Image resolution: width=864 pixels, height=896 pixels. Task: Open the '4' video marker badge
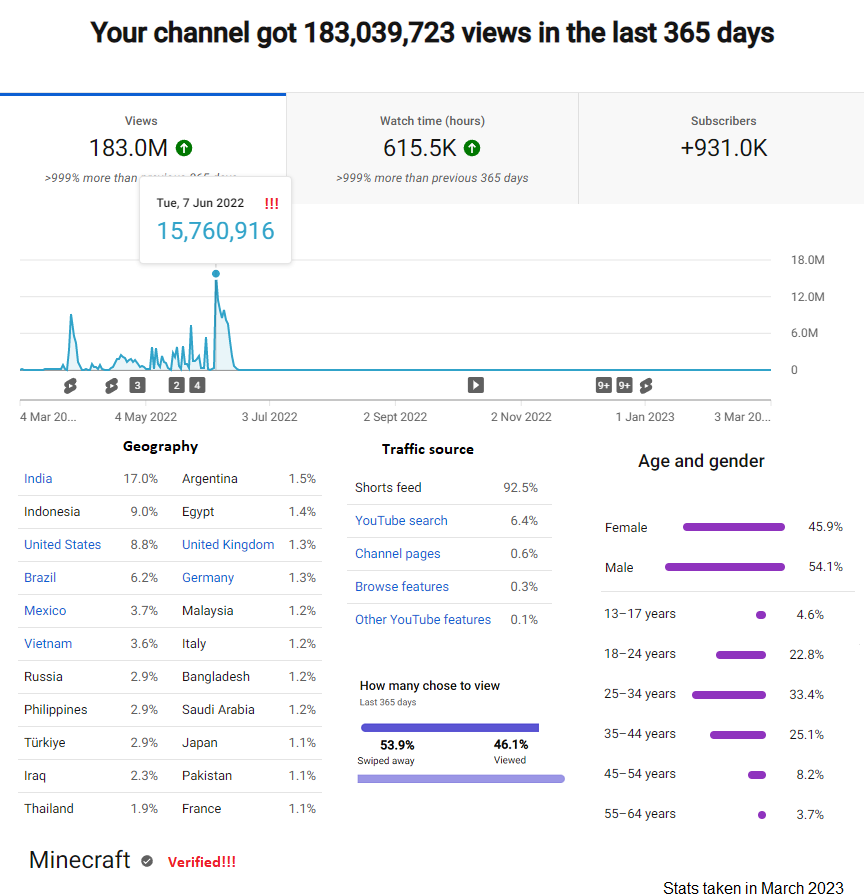pos(197,385)
